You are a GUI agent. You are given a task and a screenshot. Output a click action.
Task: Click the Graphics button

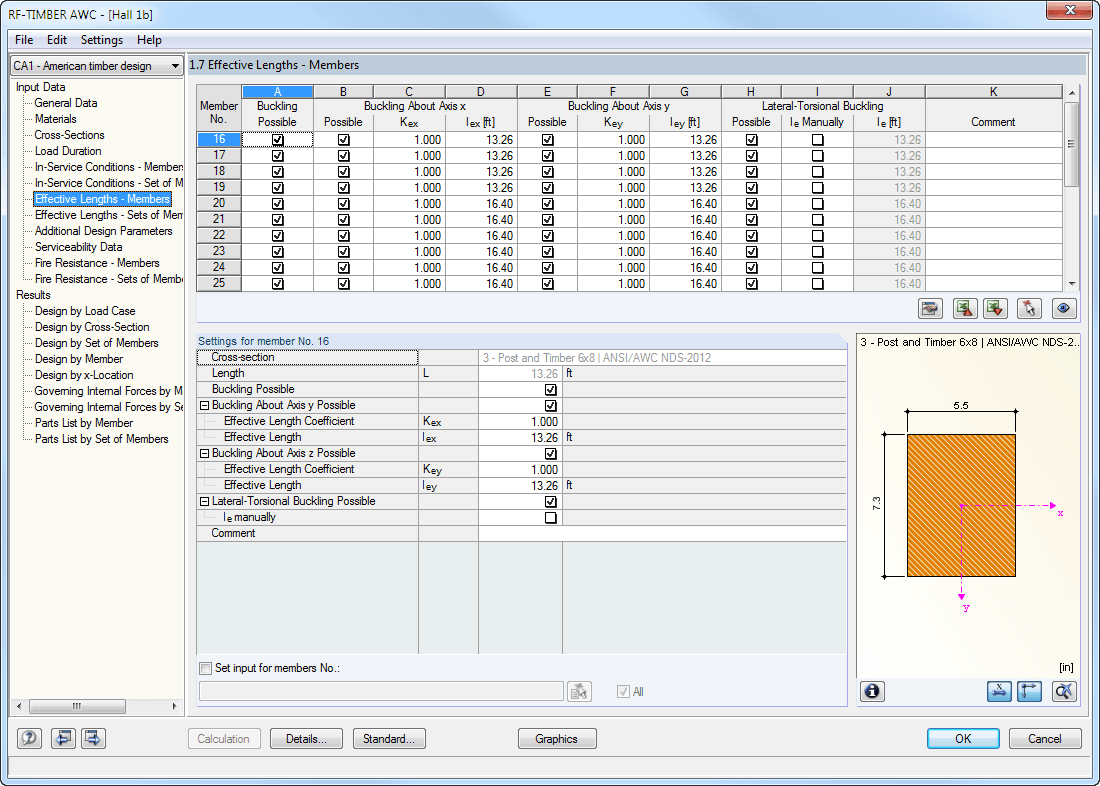tap(557, 738)
